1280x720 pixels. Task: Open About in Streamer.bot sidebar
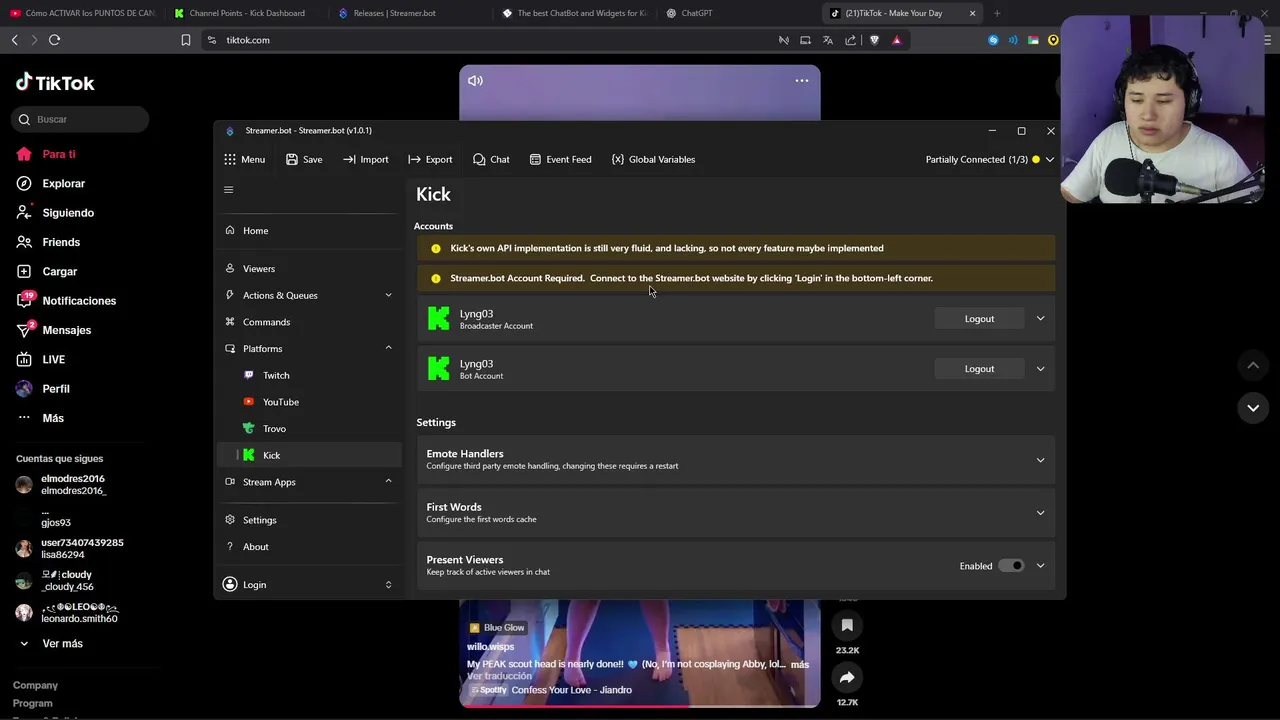pyautogui.click(x=308, y=546)
